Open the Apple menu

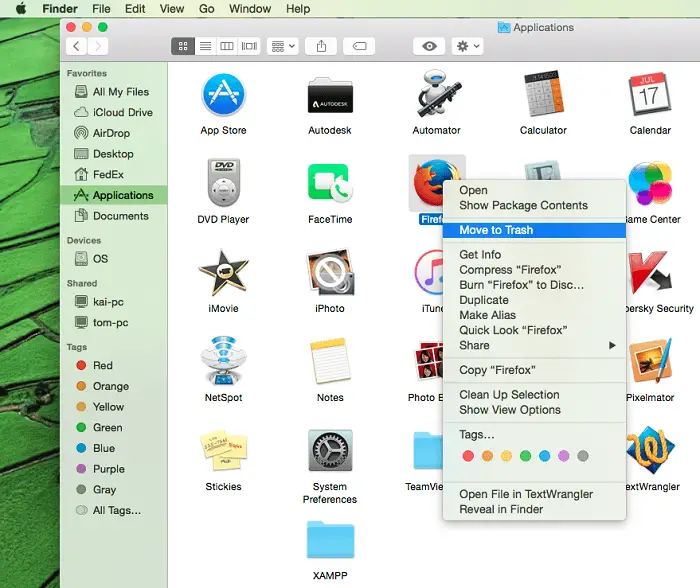coord(21,9)
